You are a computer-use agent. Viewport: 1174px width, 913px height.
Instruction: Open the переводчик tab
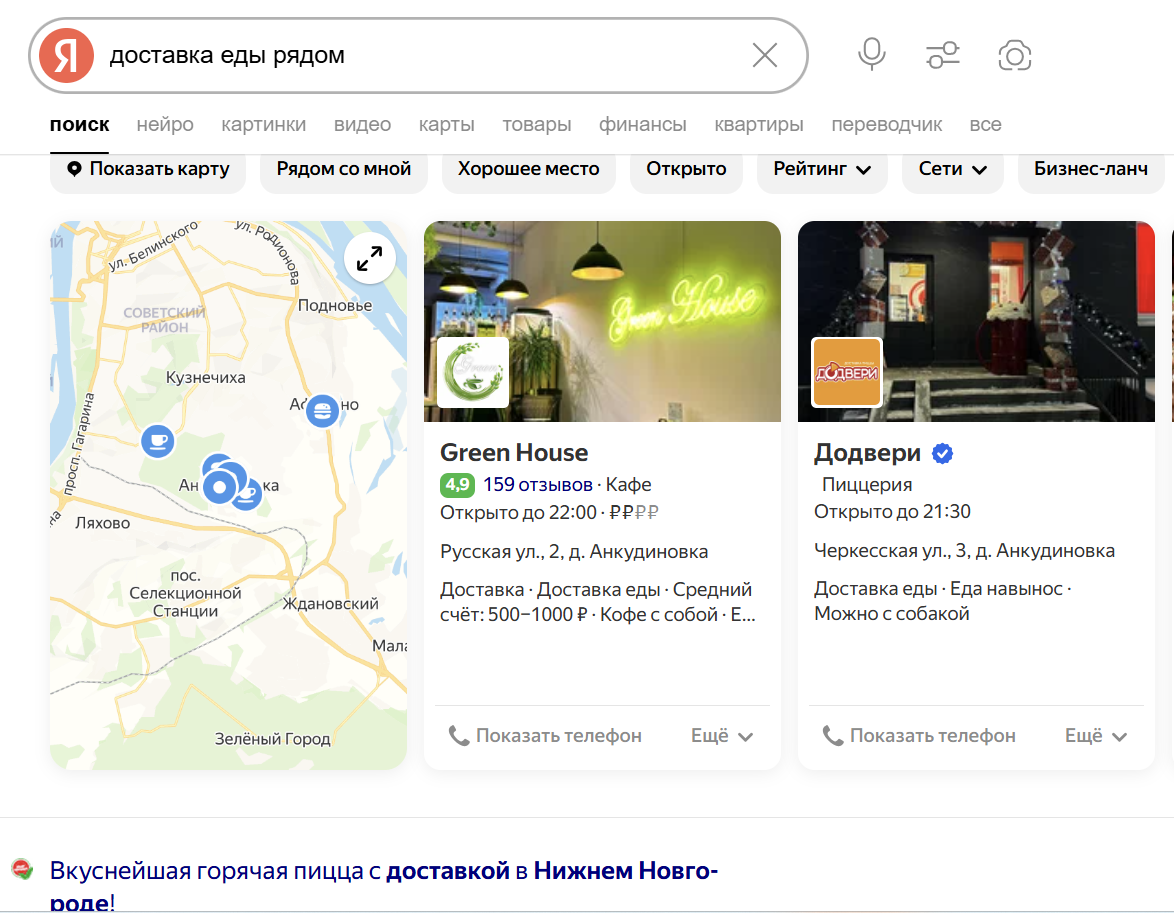pyautogui.click(x=886, y=124)
